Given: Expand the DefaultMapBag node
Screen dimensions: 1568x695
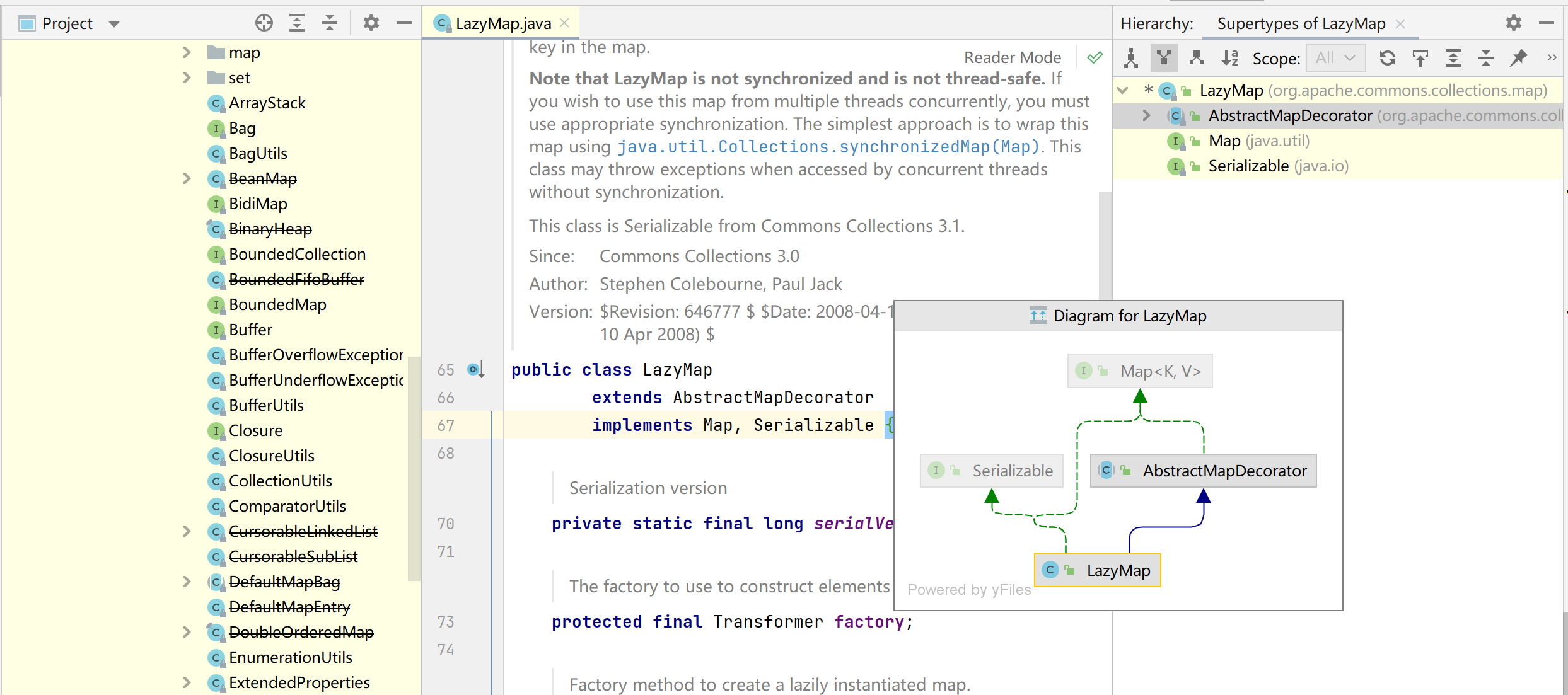Looking at the screenshot, I should [x=187, y=582].
